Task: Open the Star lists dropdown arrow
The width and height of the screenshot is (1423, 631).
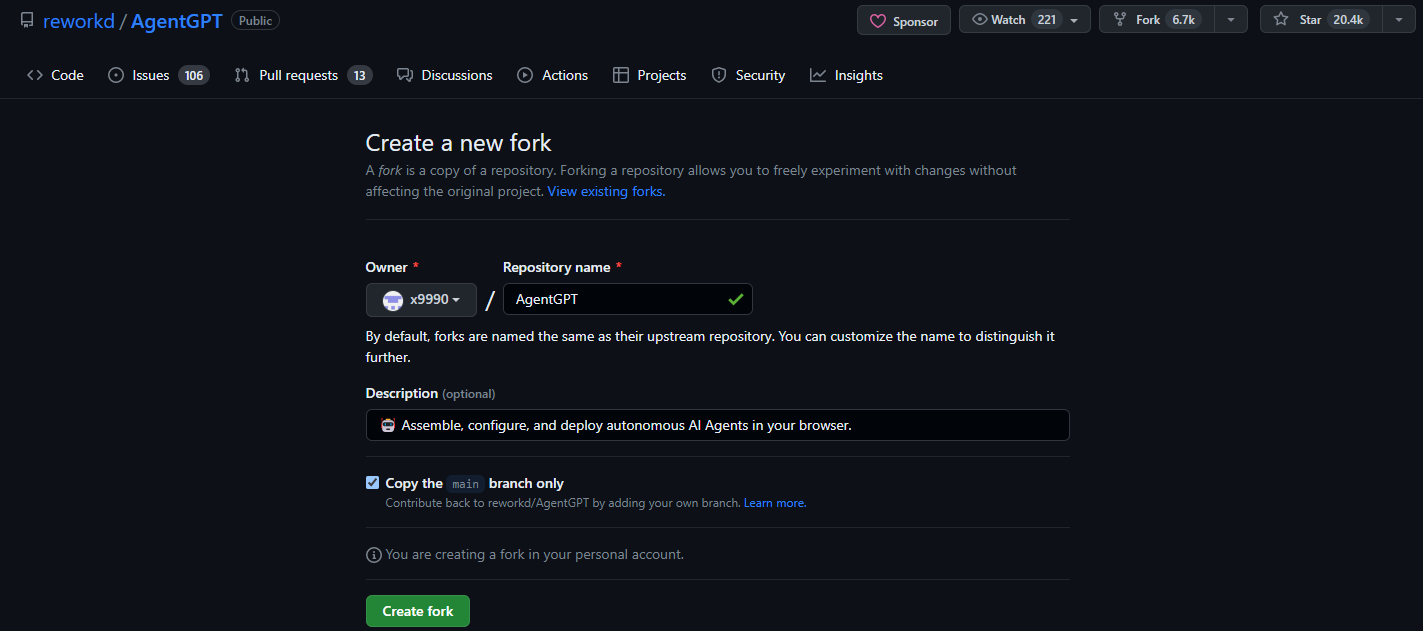Action: (1397, 20)
